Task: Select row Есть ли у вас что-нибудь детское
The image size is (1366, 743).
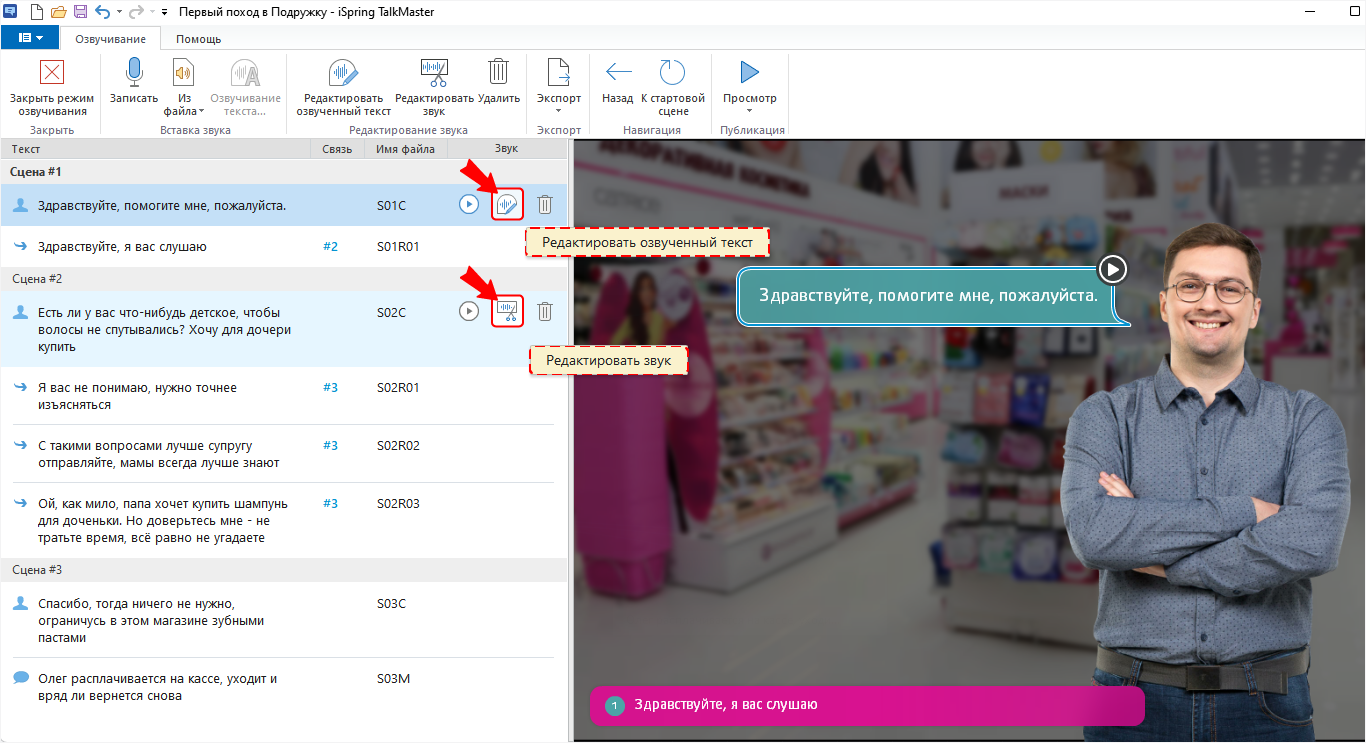Action: tap(284, 329)
